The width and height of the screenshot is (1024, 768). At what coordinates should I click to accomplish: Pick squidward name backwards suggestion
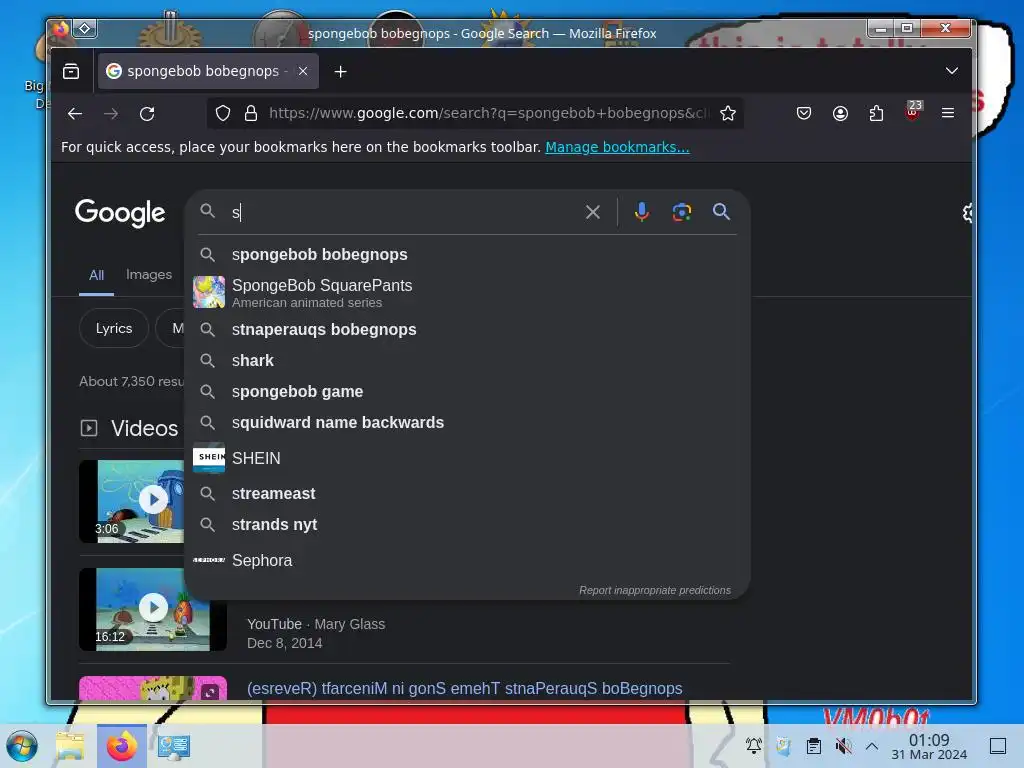point(466,423)
